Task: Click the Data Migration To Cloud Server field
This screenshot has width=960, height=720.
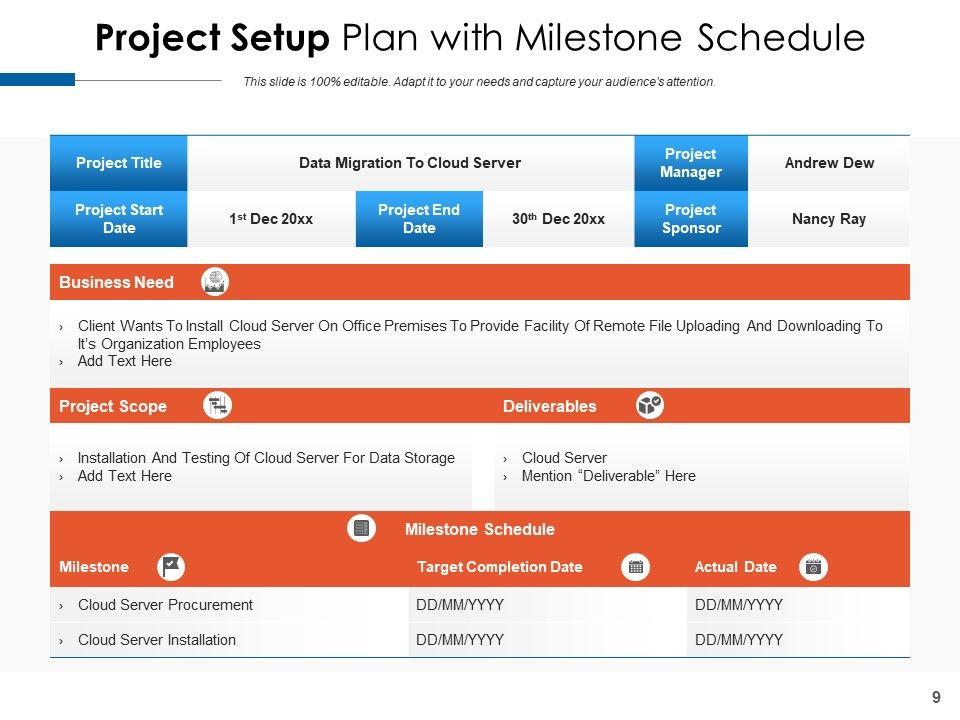Action: click(x=410, y=163)
